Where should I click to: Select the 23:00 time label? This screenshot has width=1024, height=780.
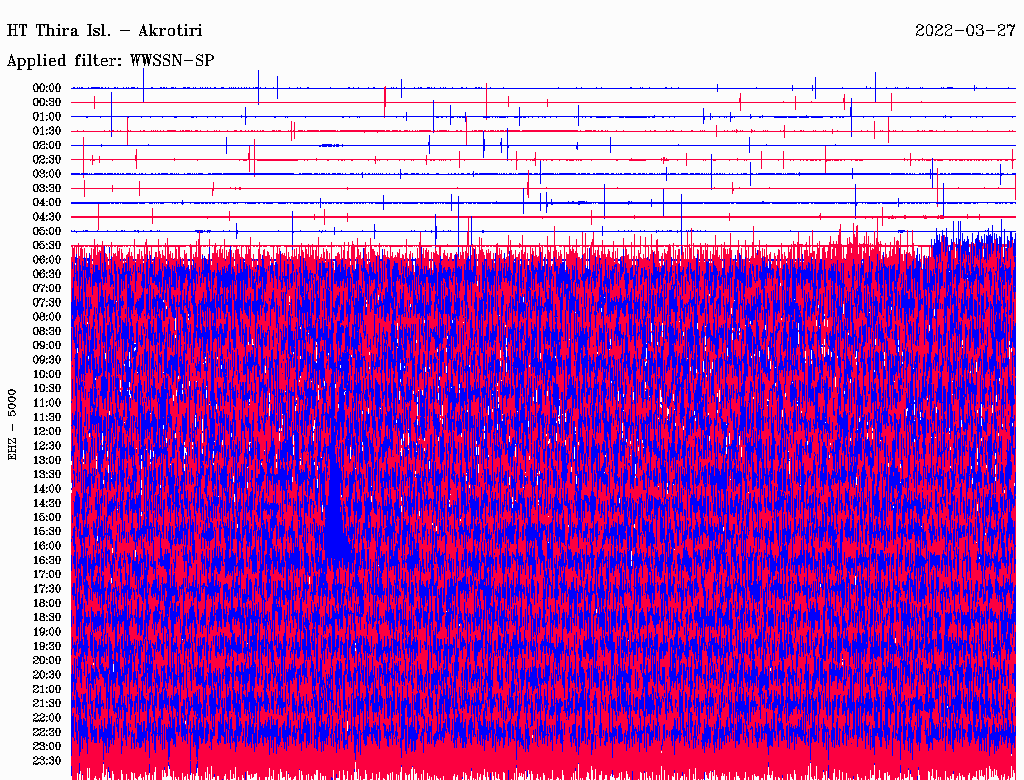pyautogui.click(x=47, y=747)
